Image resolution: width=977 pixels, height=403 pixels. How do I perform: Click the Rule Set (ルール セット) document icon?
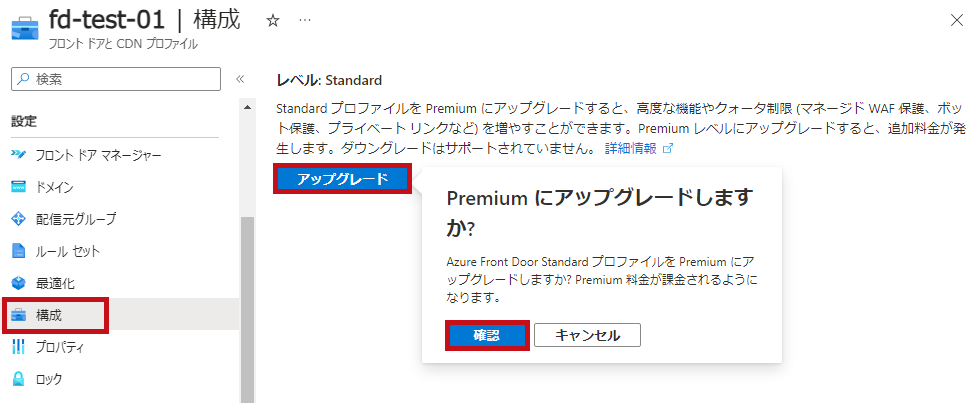19,251
